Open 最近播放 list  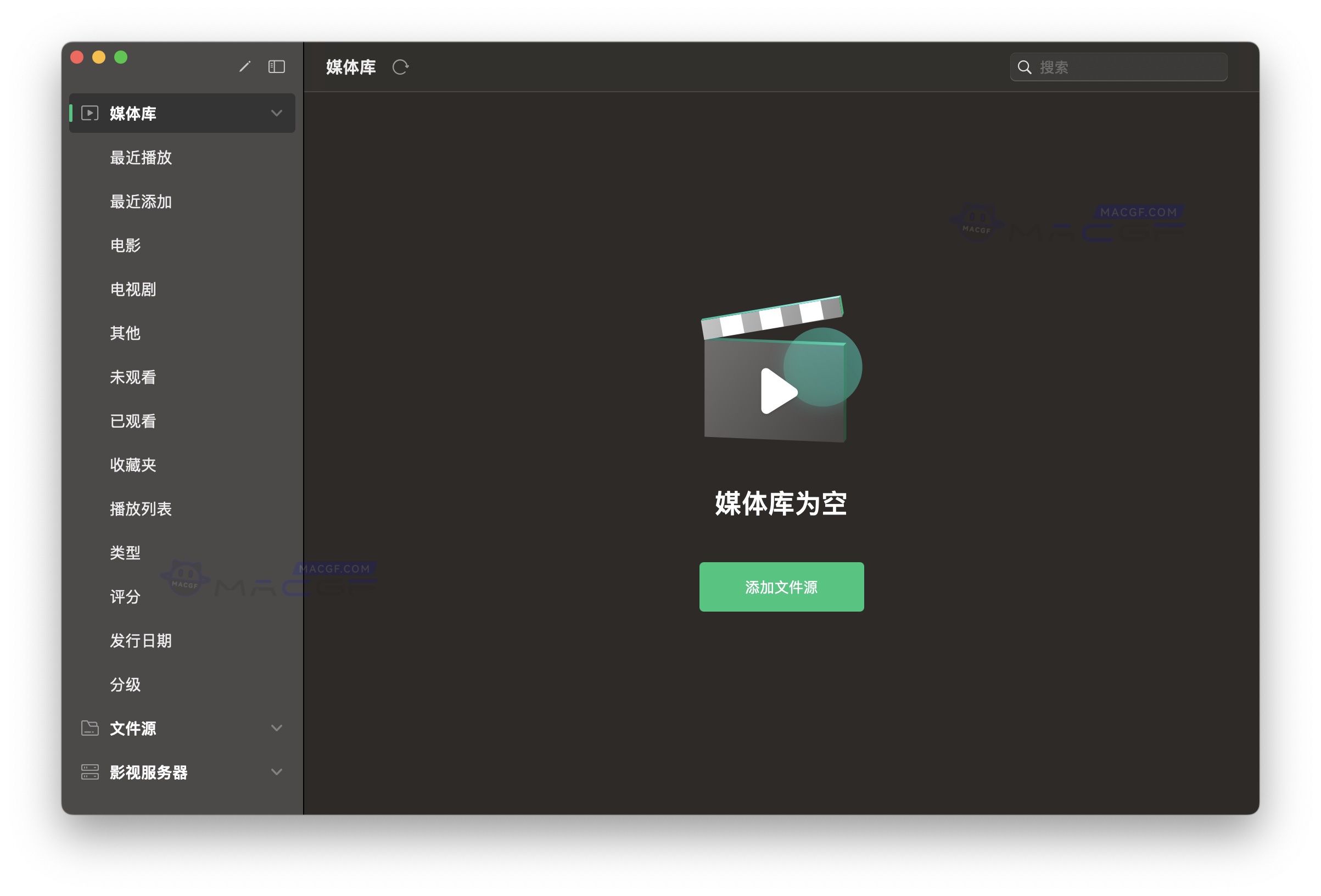tap(142, 158)
